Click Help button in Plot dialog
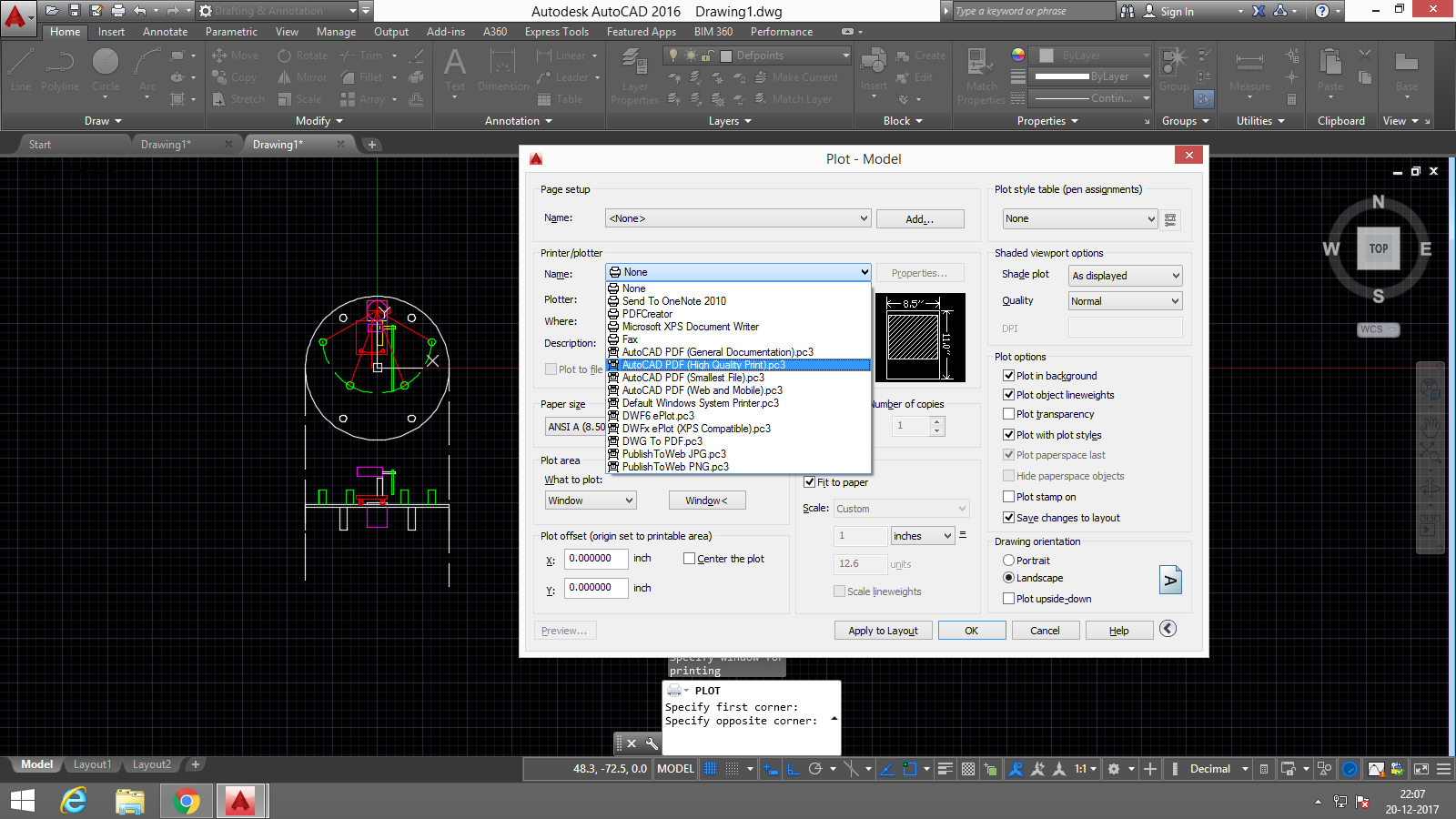The height and width of the screenshot is (819, 1456). 1118,631
